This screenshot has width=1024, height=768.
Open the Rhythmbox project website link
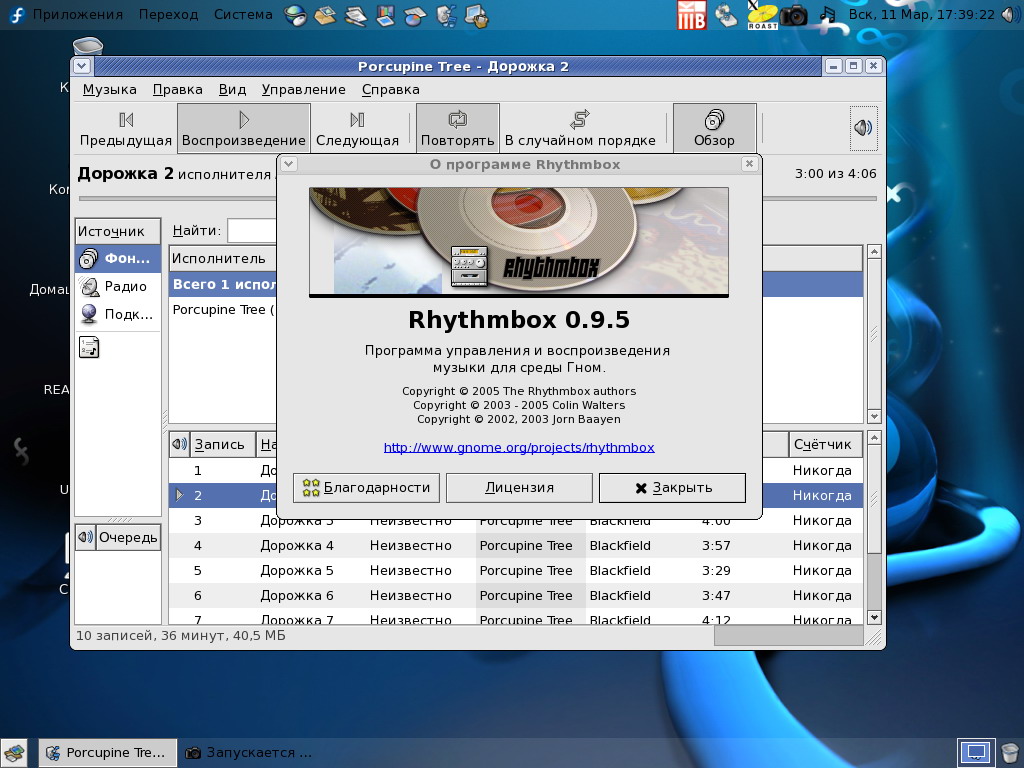click(519, 447)
